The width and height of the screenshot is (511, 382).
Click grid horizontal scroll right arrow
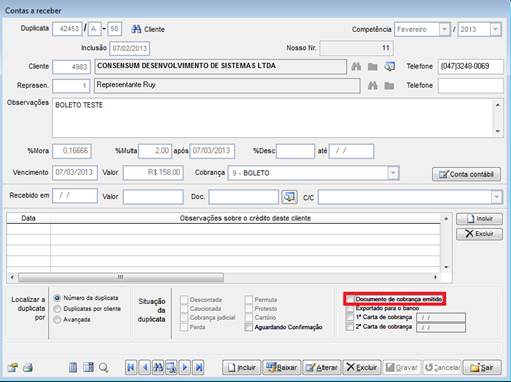pyautogui.click(x=435, y=277)
